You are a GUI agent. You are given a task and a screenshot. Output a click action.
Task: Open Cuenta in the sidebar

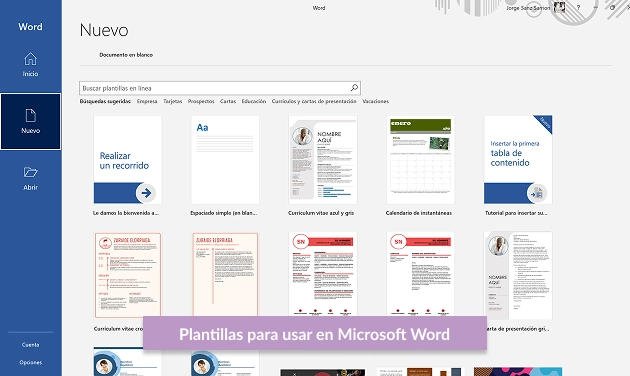[31, 345]
